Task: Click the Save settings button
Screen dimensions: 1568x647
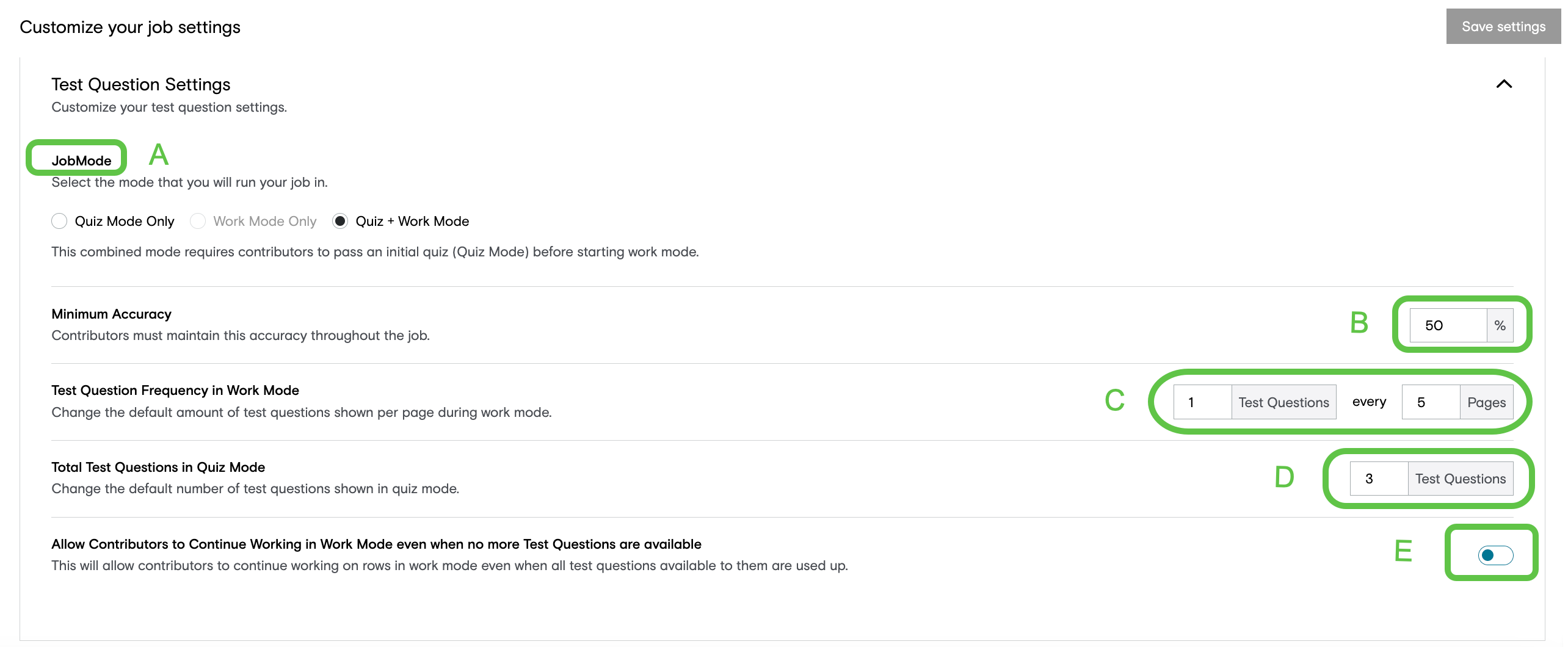Action: (x=1503, y=26)
